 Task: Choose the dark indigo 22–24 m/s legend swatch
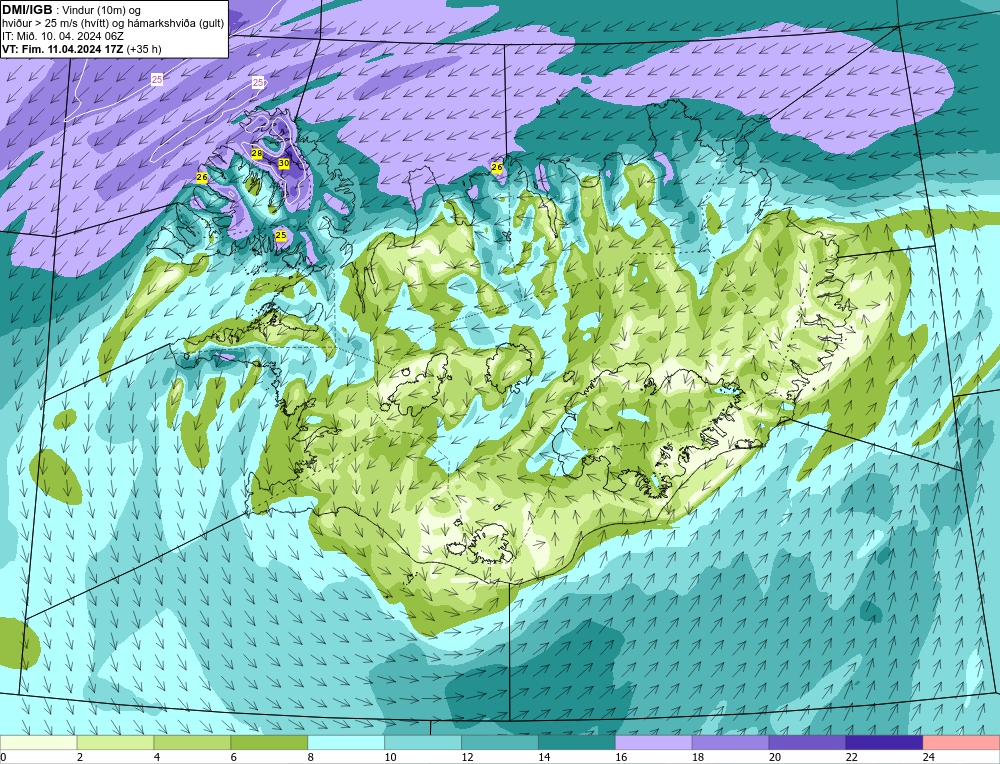884,742
